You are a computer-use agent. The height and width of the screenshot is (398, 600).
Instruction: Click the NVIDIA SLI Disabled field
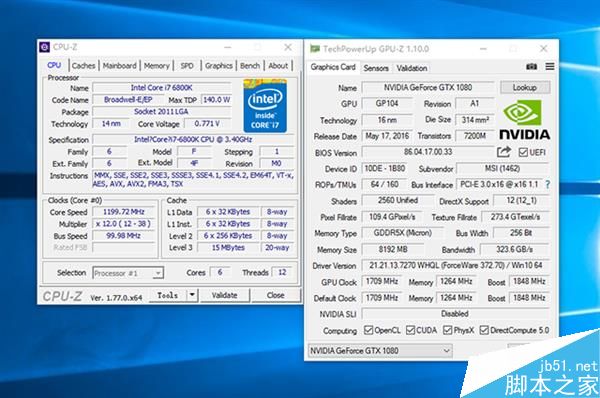455,313
